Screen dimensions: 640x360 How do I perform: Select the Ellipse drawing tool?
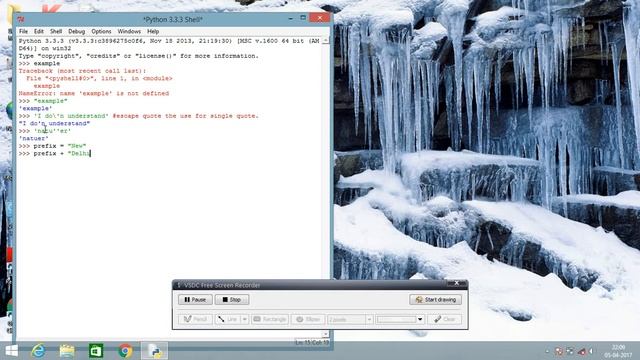click(308, 319)
